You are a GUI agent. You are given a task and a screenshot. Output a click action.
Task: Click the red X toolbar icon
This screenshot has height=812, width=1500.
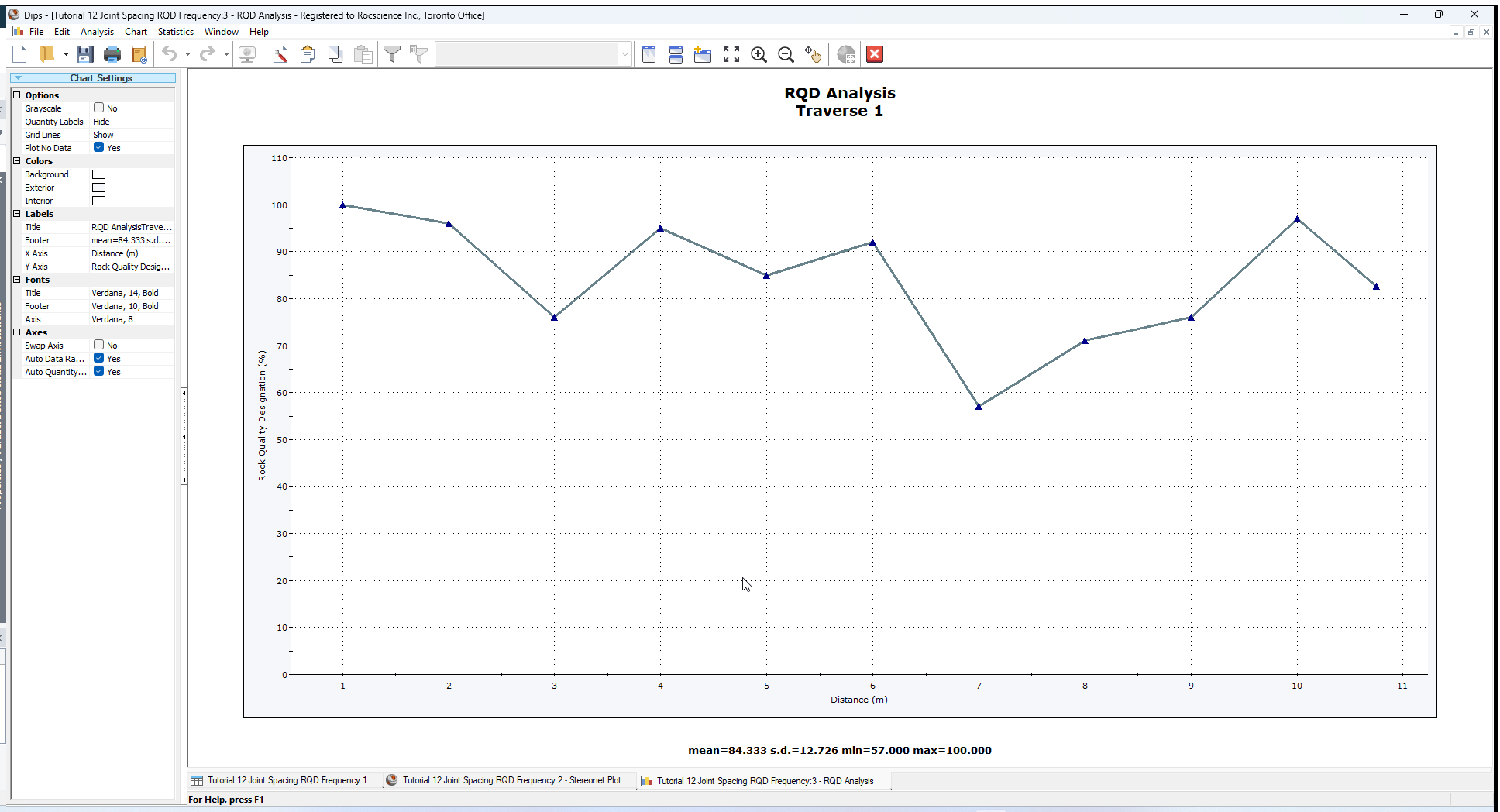tap(875, 54)
